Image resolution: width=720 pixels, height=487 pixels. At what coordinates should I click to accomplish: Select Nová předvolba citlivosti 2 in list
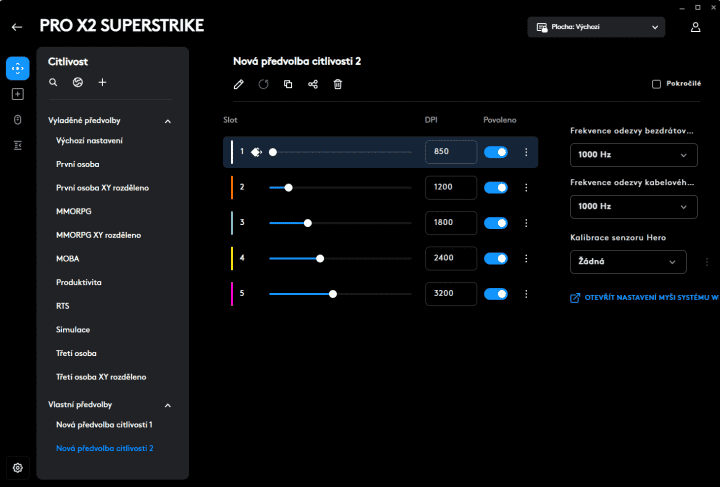(105, 448)
